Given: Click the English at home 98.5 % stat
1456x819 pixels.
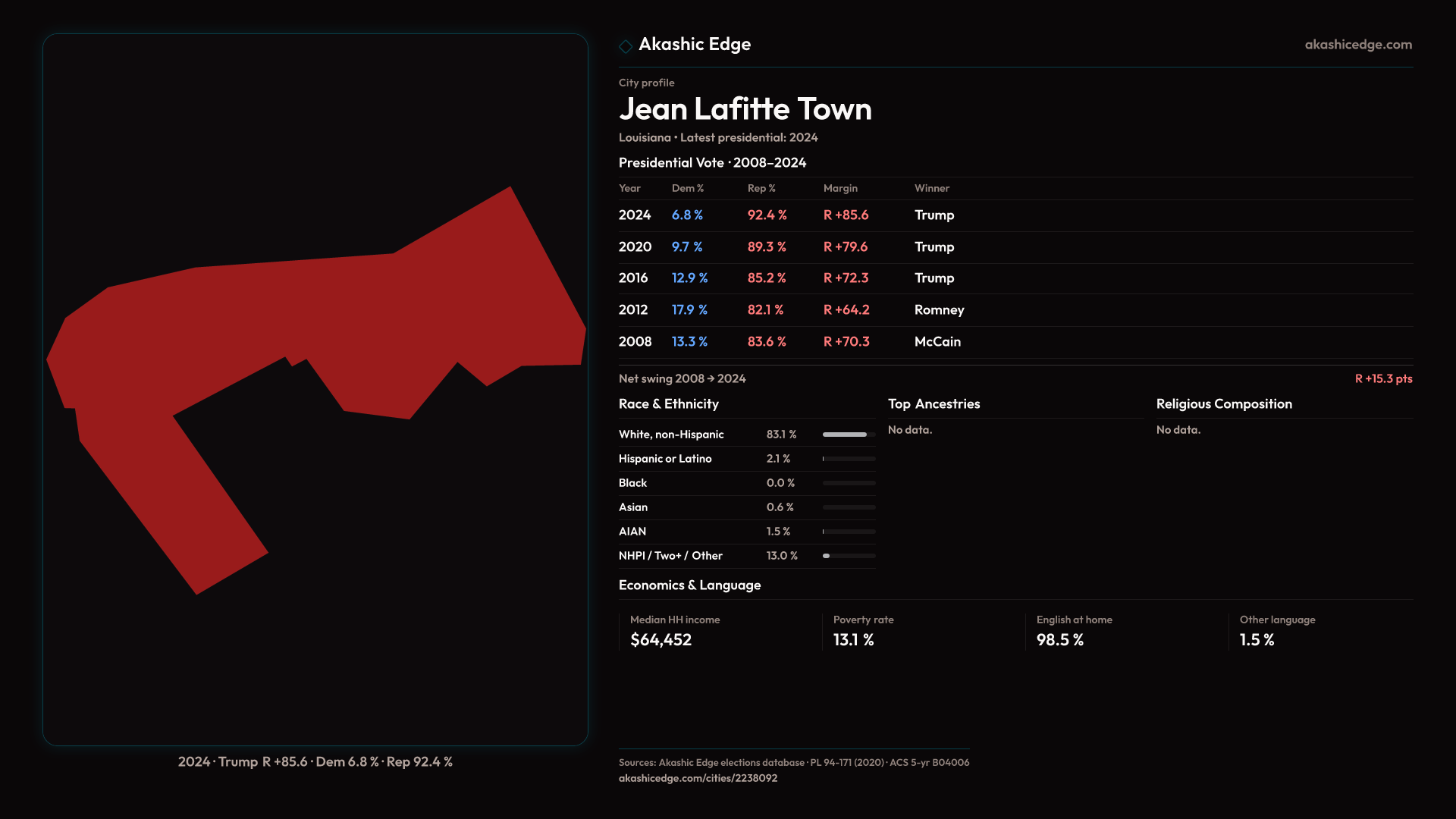Looking at the screenshot, I should [1059, 640].
